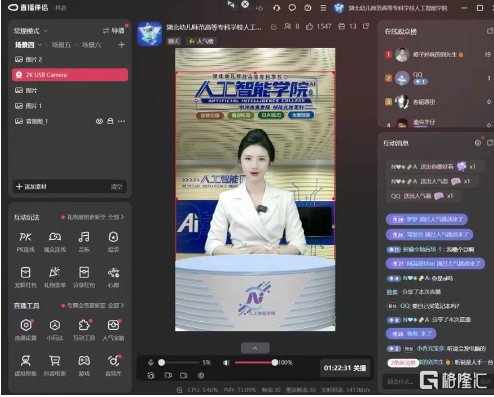Click the headphone monitor icon bottom-left of controls
The width and height of the screenshot is (494, 397).
point(151,375)
